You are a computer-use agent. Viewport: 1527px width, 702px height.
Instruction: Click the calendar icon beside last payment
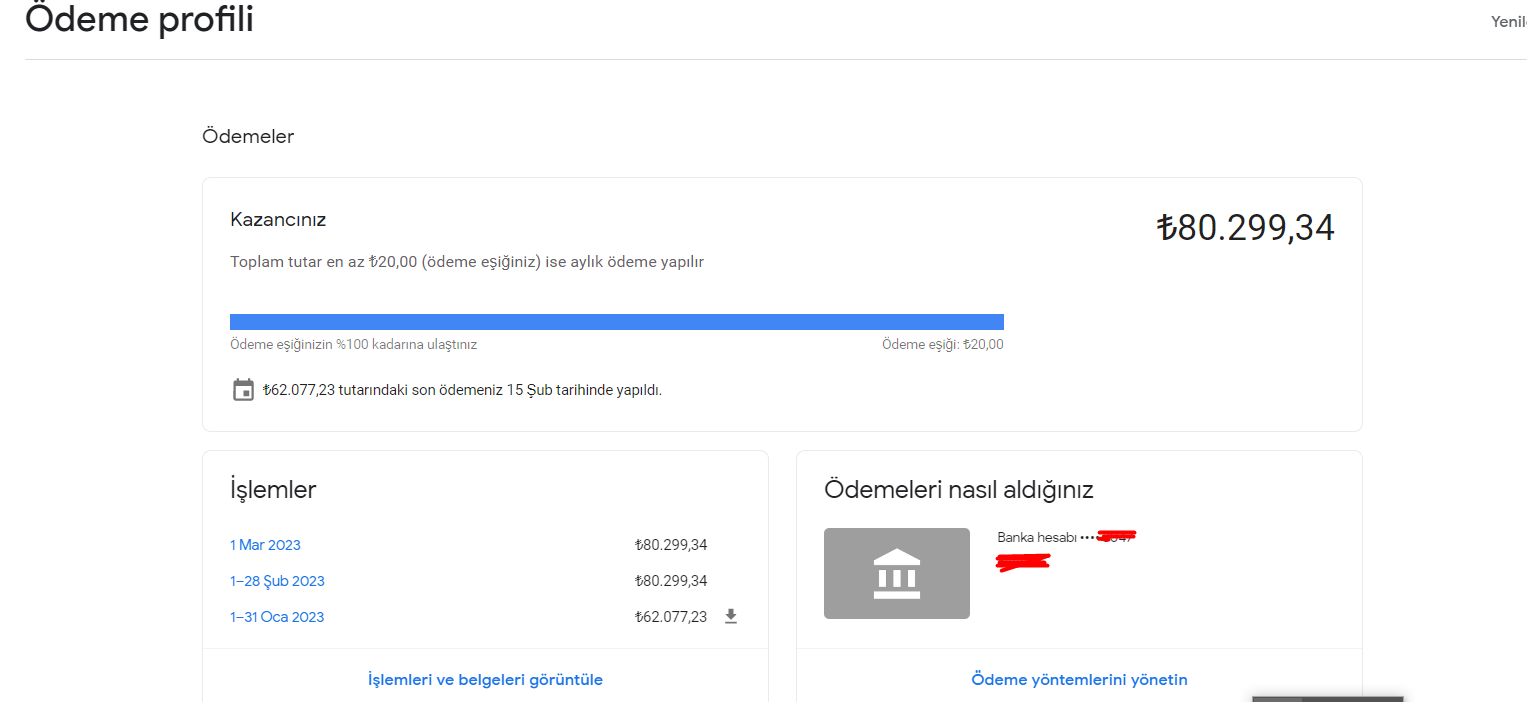243,390
